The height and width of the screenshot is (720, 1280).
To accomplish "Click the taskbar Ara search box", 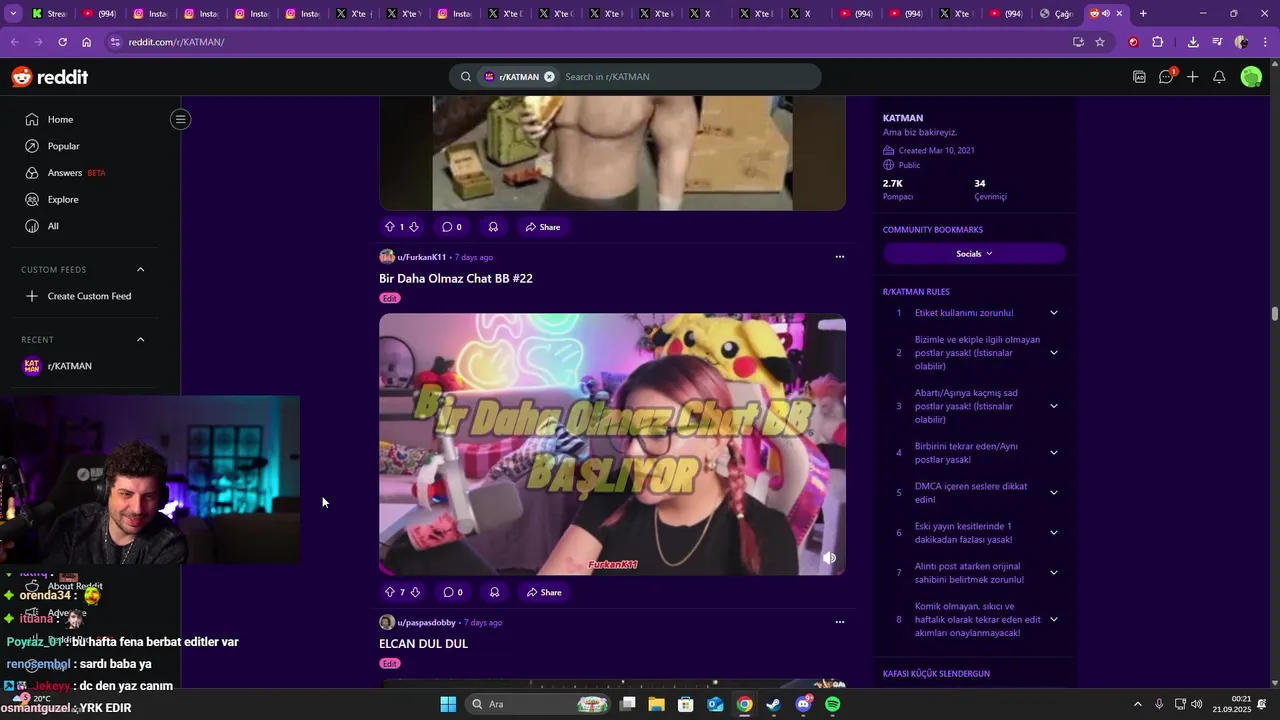I will pyautogui.click(x=540, y=704).
